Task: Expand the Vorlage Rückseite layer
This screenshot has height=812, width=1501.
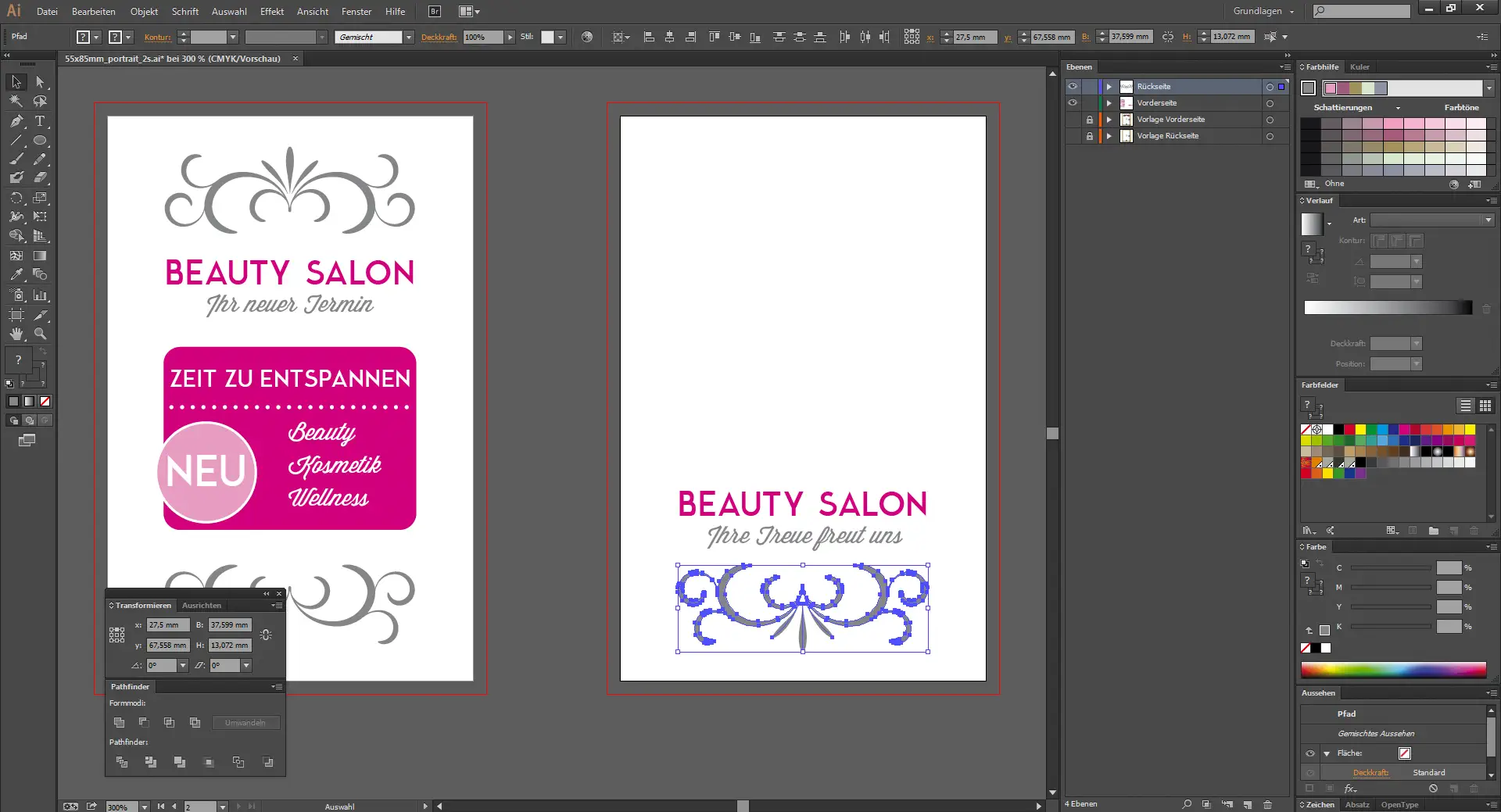Action: pos(1109,136)
